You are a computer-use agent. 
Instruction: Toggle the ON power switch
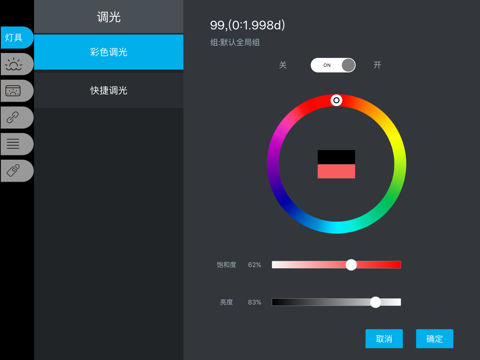click(333, 65)
